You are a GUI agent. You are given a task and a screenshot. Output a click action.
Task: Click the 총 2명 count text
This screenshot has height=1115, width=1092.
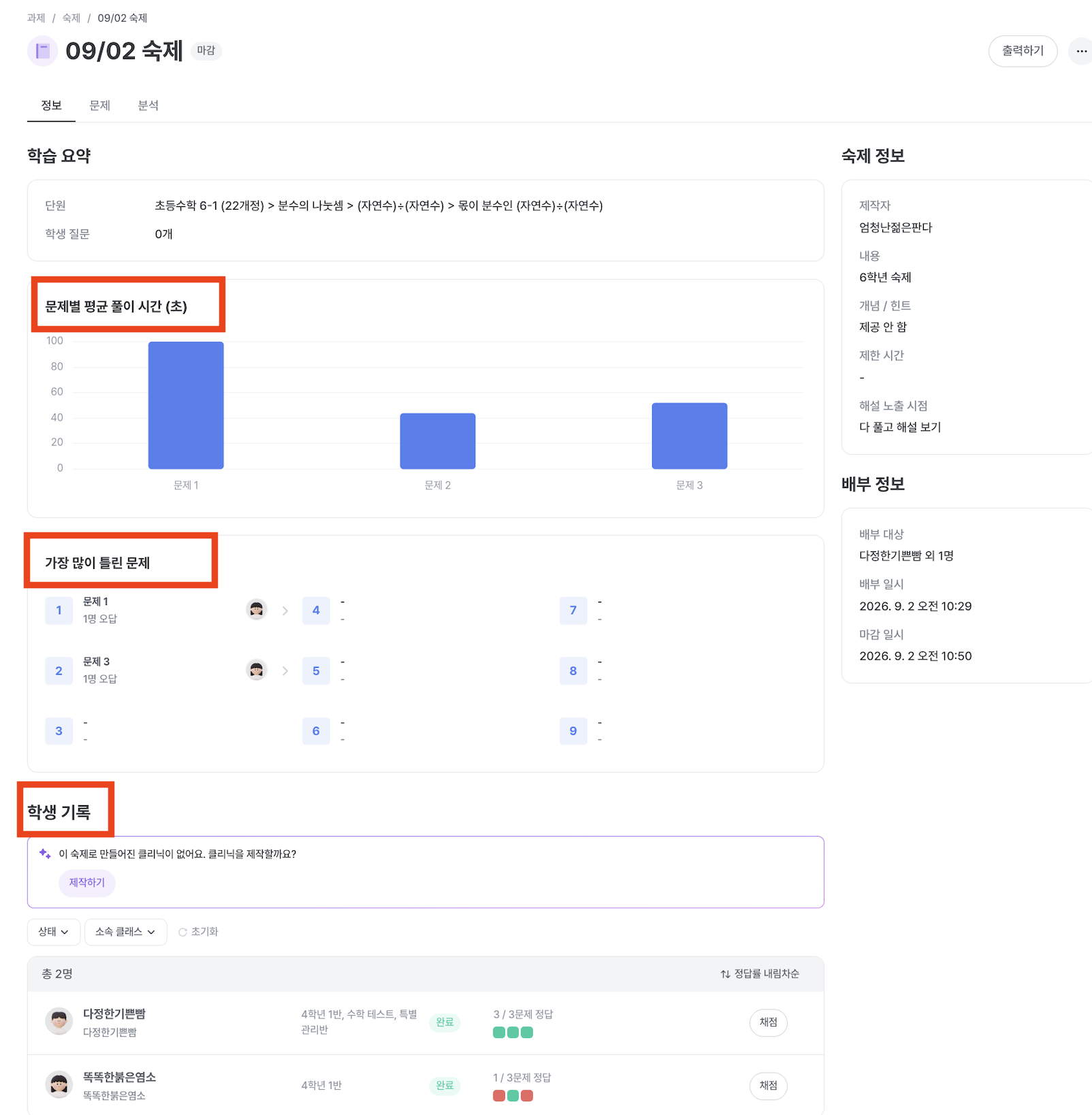pos(57,974)
